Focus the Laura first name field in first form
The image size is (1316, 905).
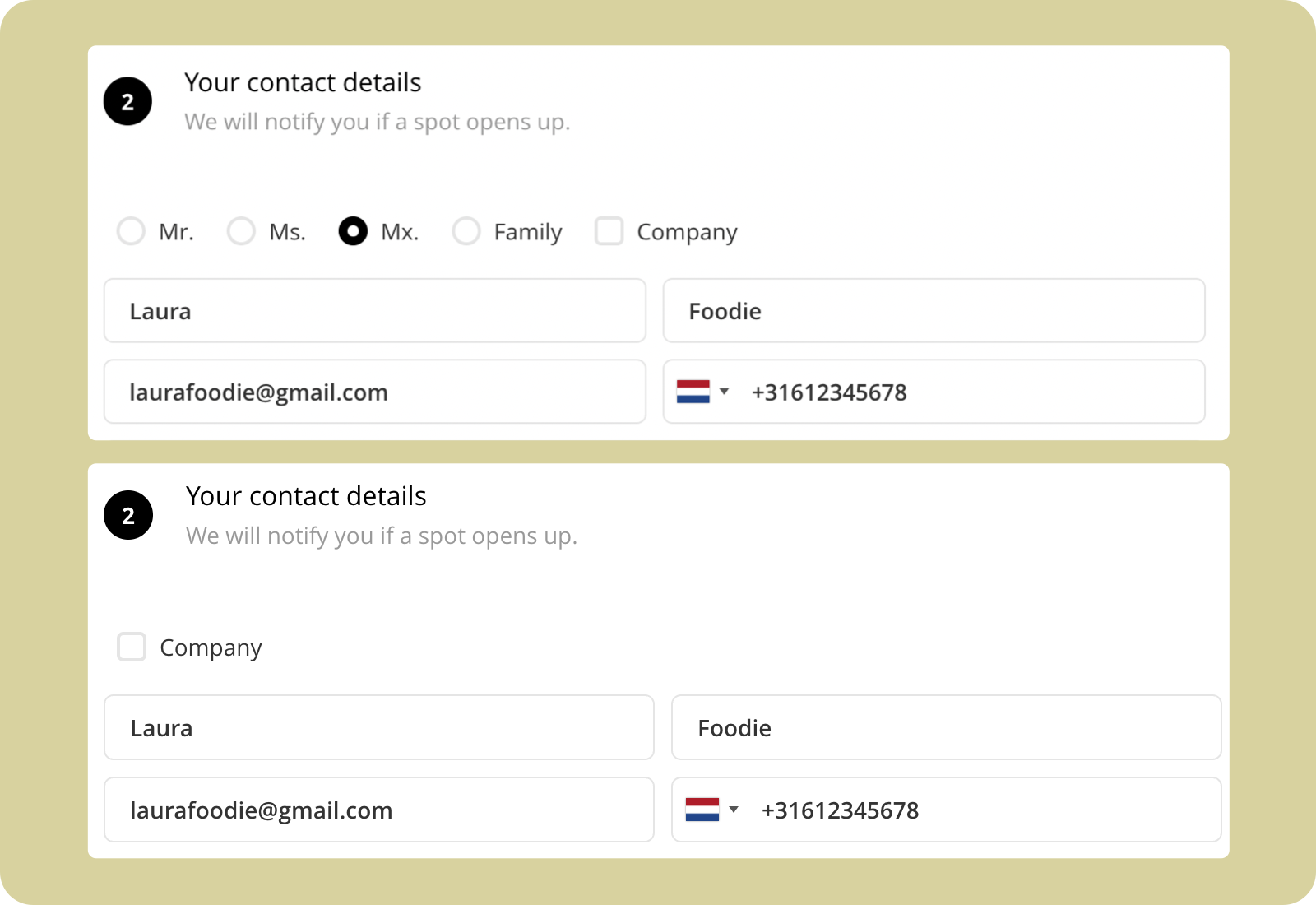click(375, 310)
